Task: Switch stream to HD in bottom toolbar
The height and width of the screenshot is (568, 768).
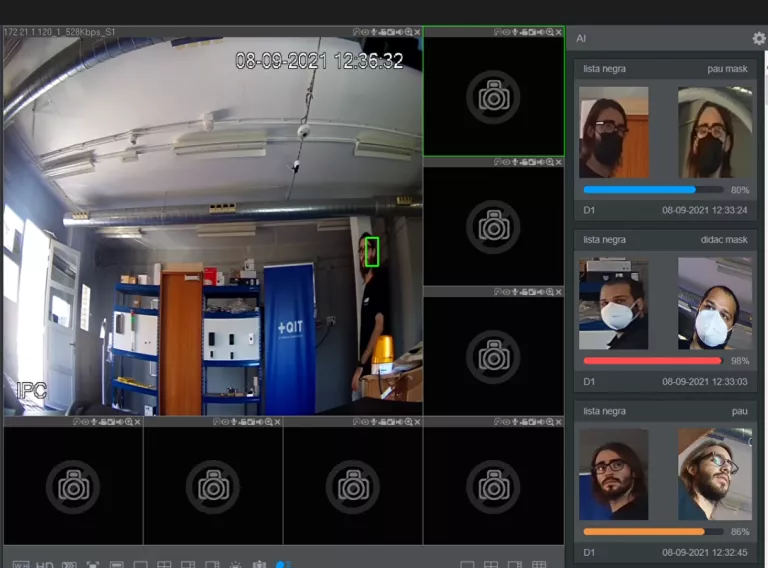Action: 45,565
